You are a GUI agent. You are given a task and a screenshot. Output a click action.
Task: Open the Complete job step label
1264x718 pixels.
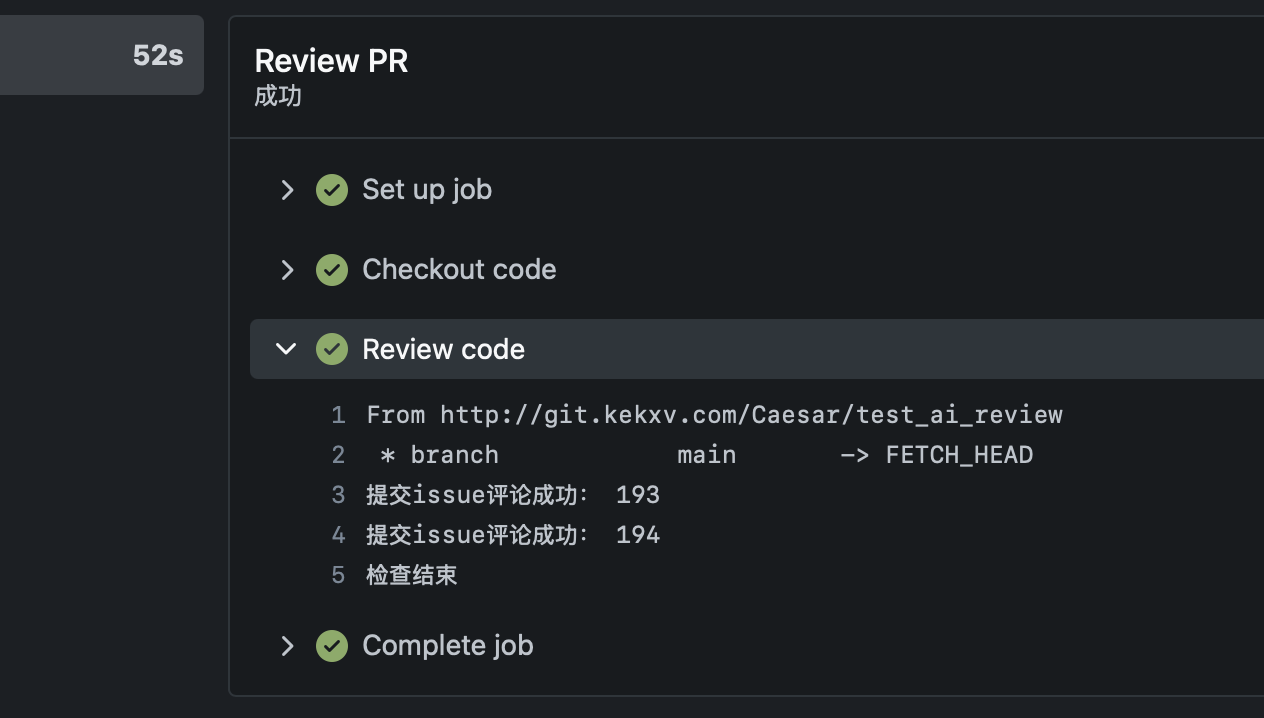447,646
